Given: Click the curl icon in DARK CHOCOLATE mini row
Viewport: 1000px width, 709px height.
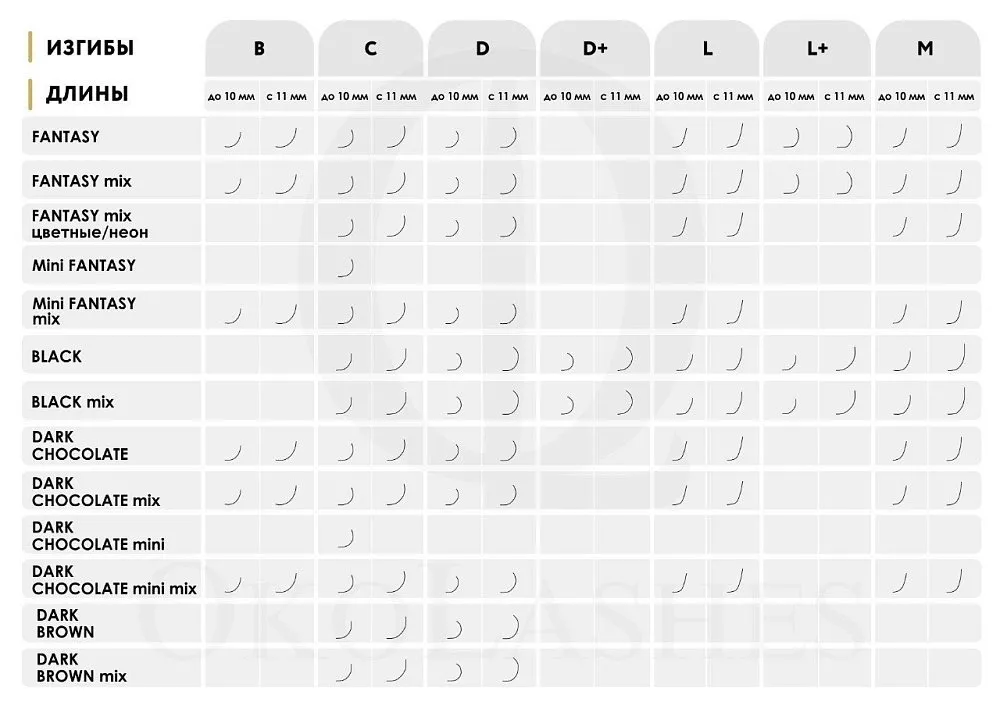Looking at the screenshot, I should coord(346,538).
